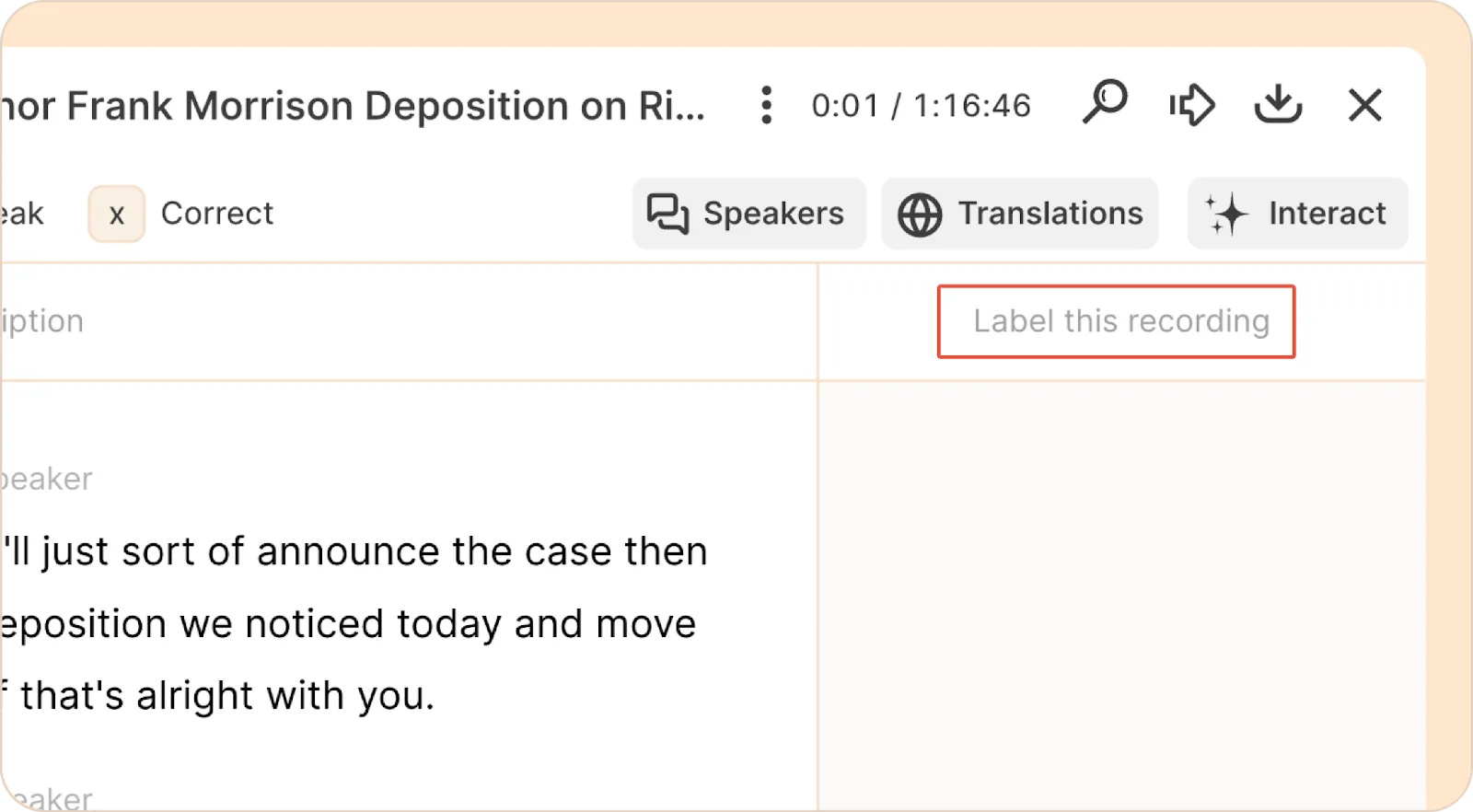Image resolution: width=1473 pixels, height=812 pixels.
Task: Select the Correct shortcut label
Action: [217, 214]
